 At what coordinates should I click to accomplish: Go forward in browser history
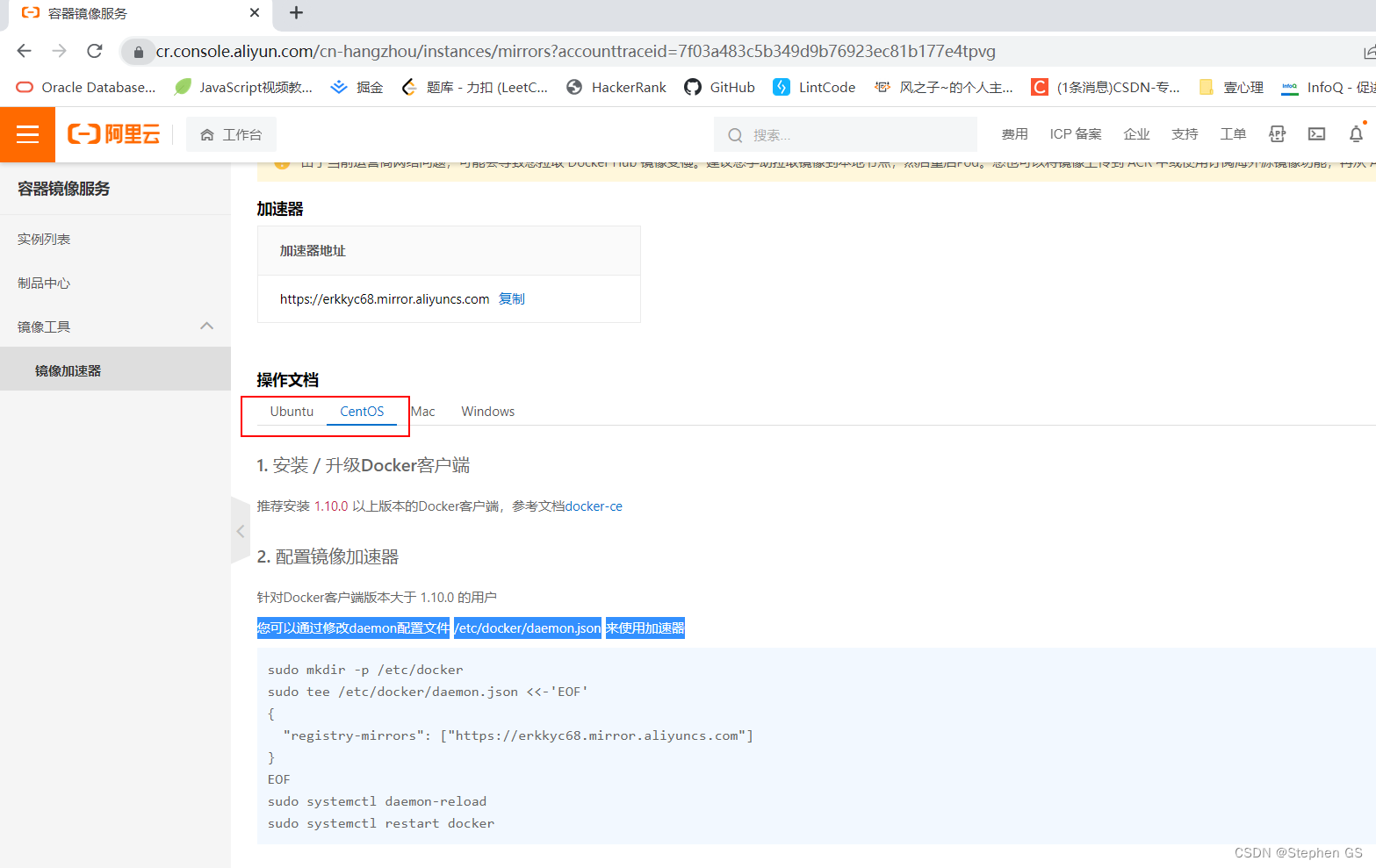tap(59, 51)
